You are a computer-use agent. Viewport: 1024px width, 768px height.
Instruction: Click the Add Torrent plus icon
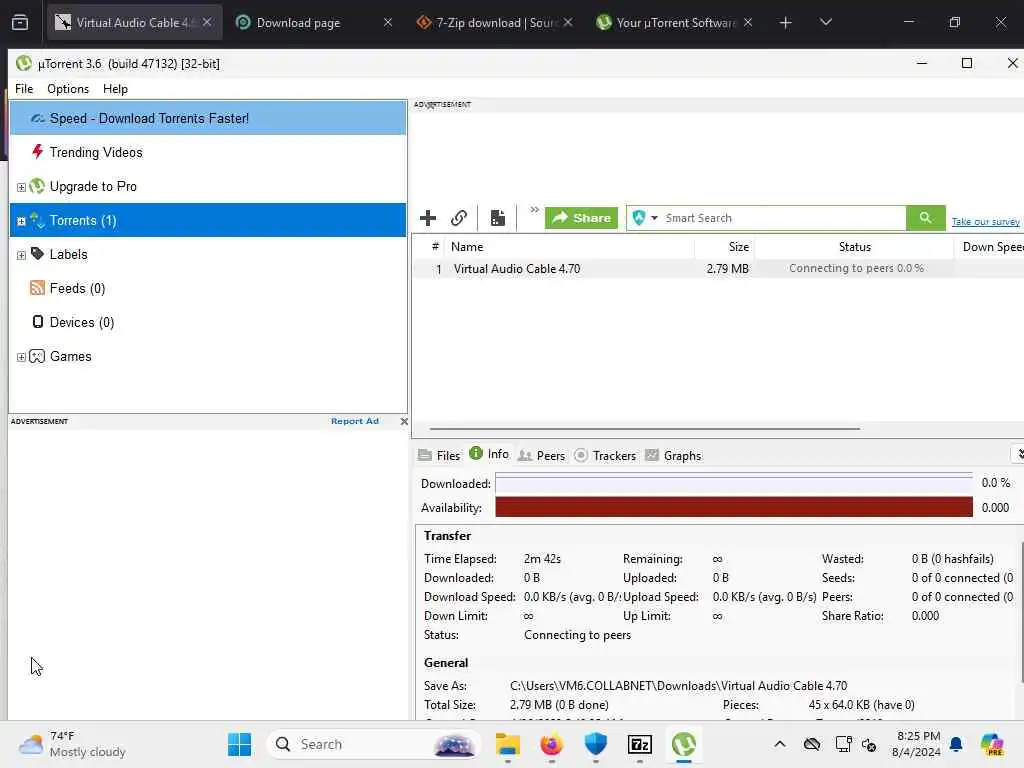(428, 218)
